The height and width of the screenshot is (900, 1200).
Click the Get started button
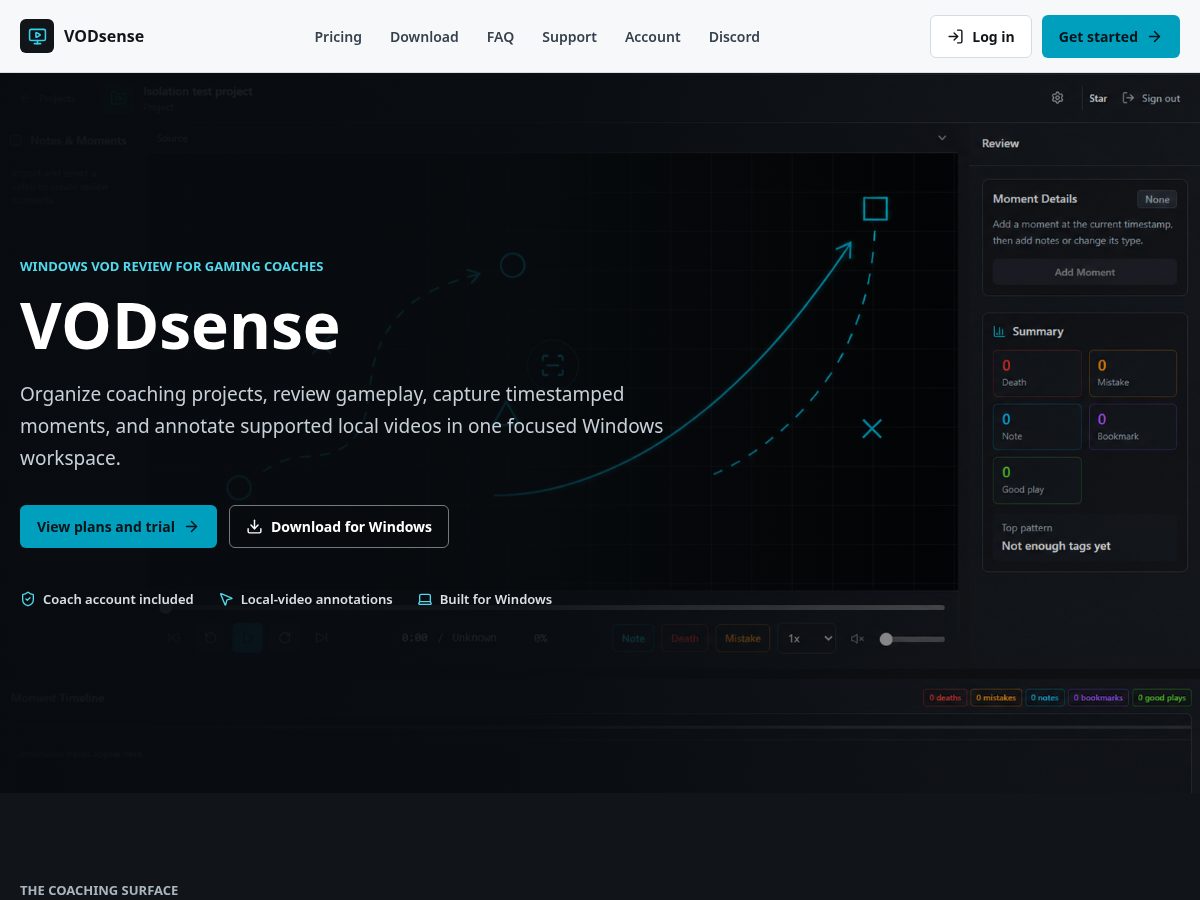[1111, 36]
